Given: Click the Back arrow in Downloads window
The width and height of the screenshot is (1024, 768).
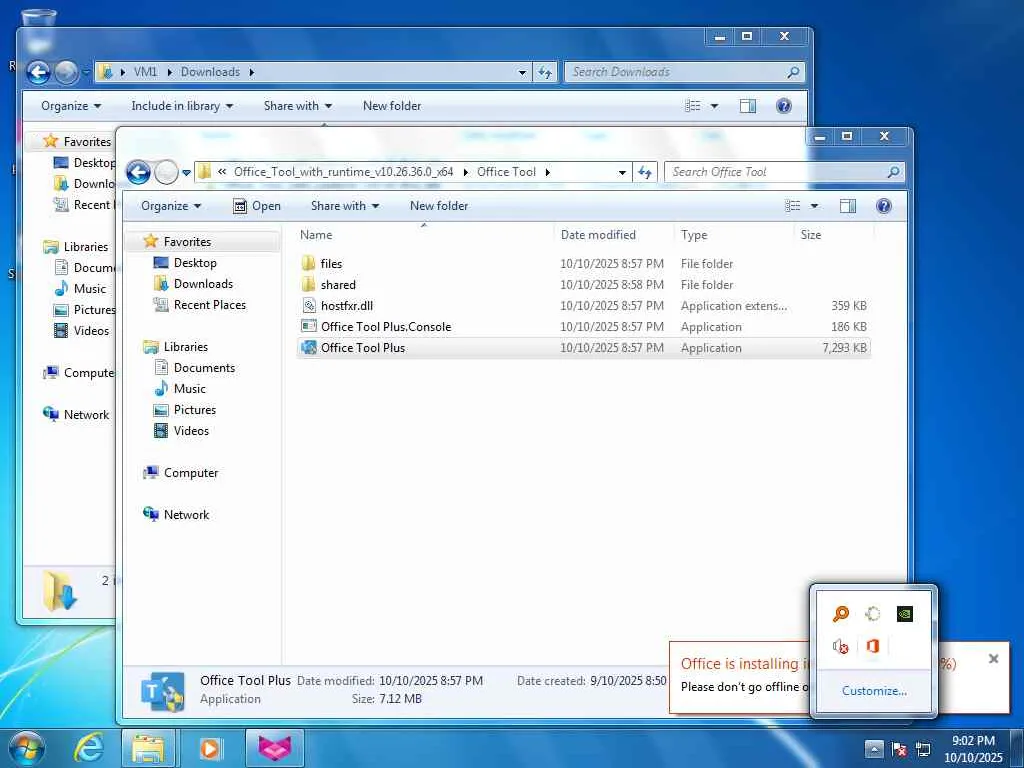Looking at the screenshot, I should point(38,72).
